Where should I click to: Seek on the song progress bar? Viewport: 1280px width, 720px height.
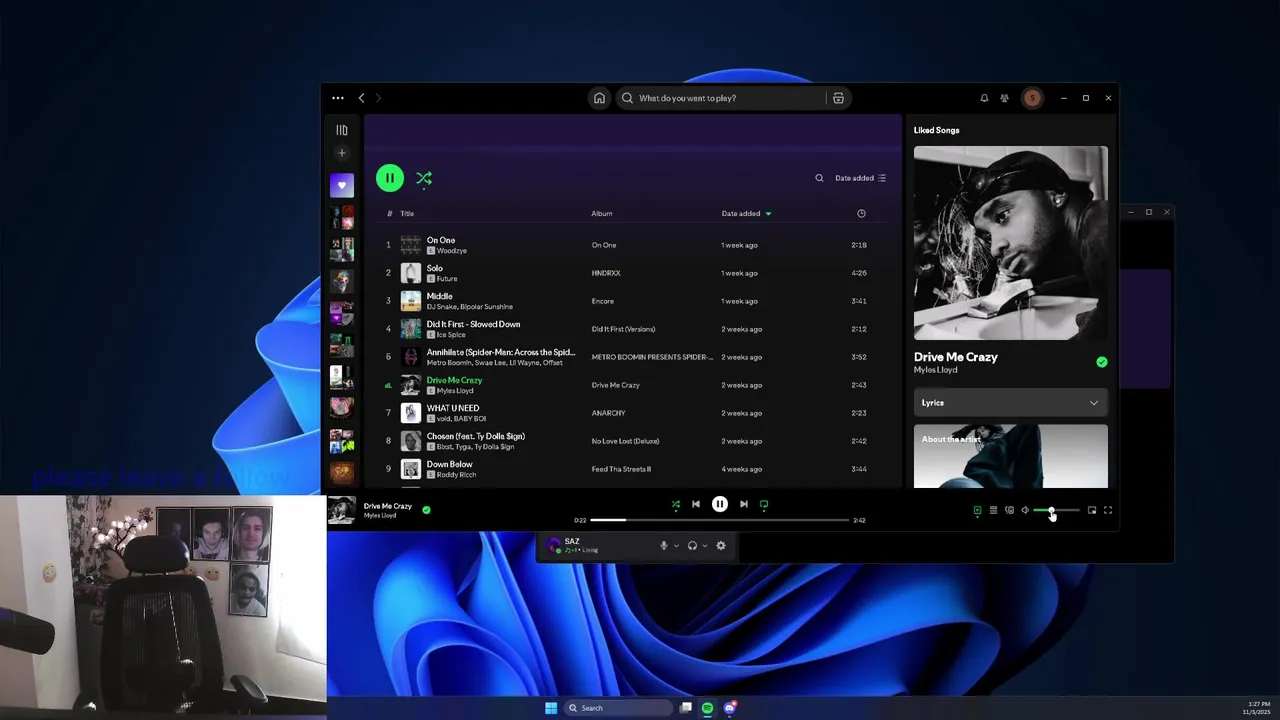pyautogui.click(x=720, y=520)
